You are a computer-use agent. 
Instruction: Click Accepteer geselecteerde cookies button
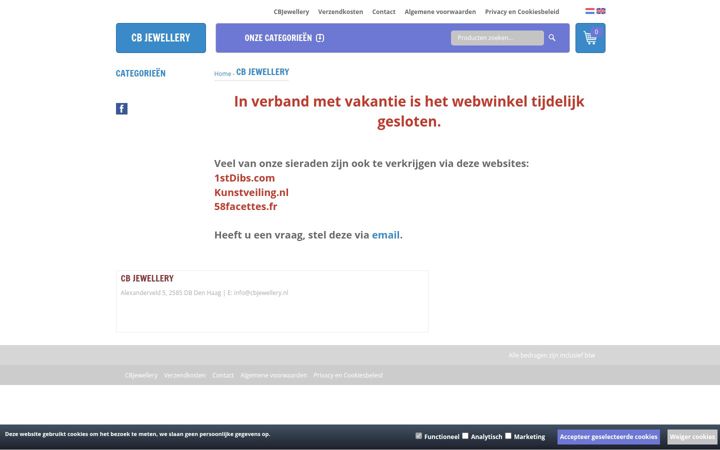608,437
